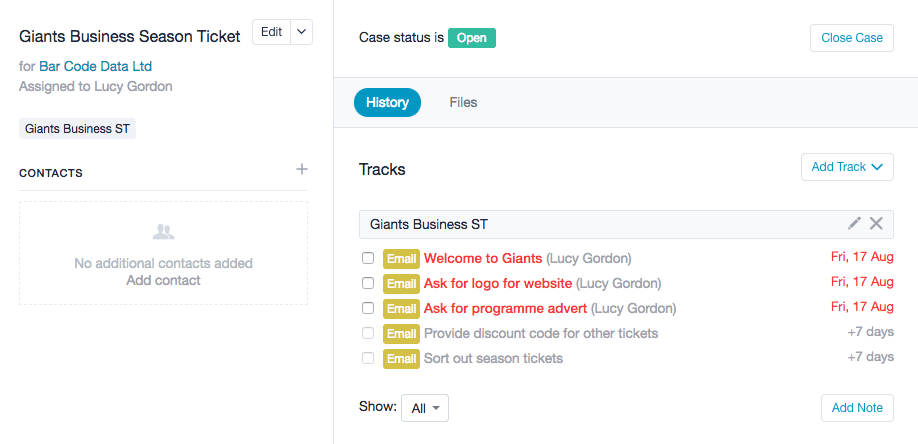Screen dimensions: 918x444
Task: Click the plus icon to add contact
Action: point(302,170)
